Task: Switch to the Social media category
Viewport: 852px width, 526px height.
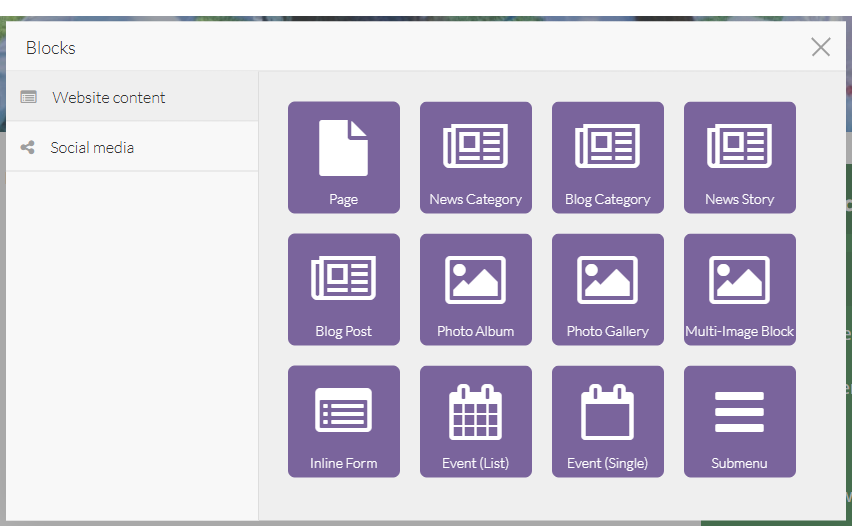Action: click(x=92, y=148)
